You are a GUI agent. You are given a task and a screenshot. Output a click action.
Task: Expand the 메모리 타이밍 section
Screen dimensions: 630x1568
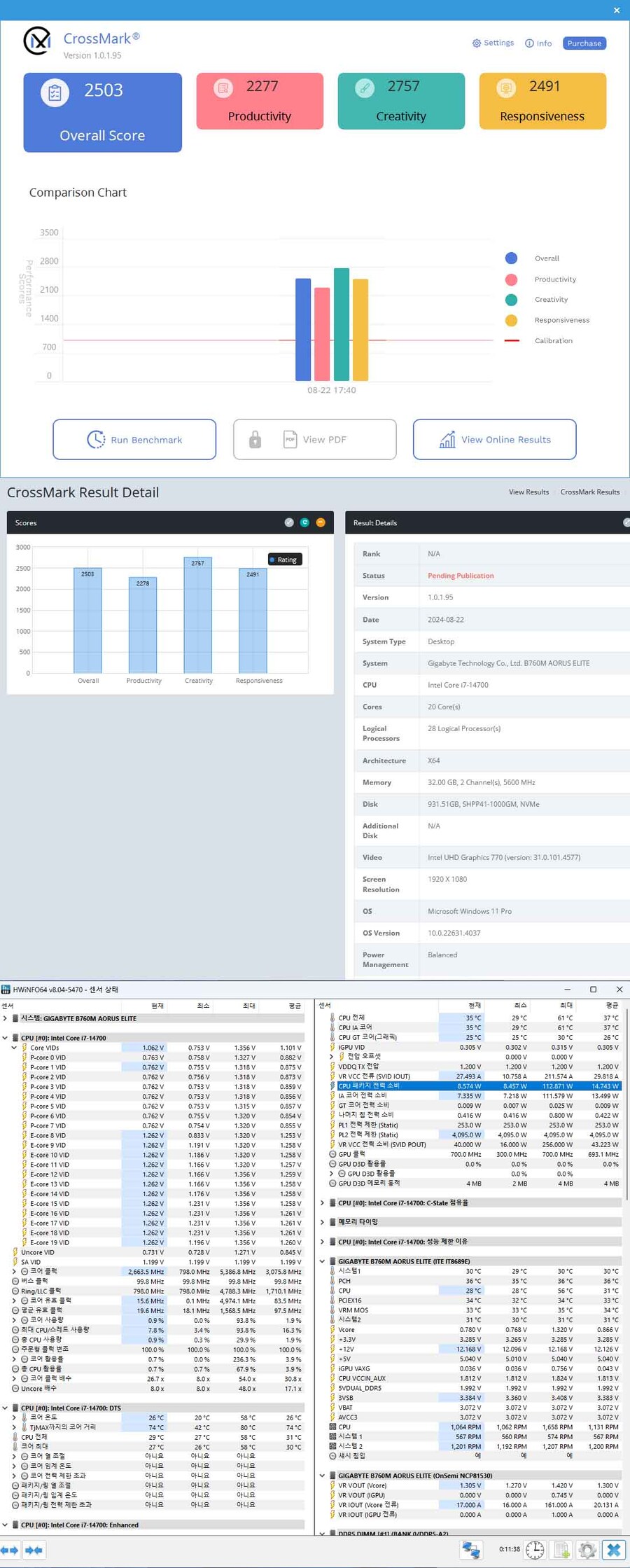tap(322, 1222)
